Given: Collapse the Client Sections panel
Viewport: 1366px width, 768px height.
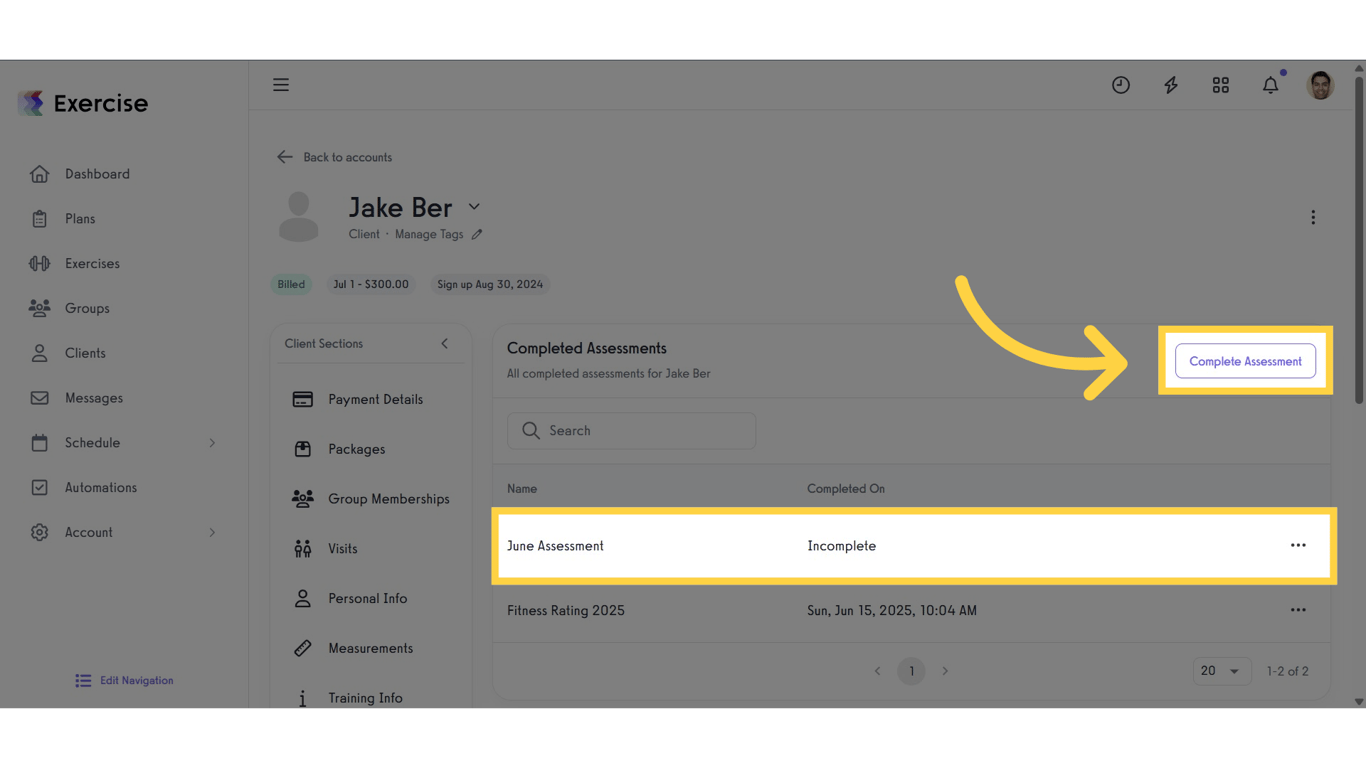Looking at the screenshot, I should pyautogui.click(x=445, y=344).
